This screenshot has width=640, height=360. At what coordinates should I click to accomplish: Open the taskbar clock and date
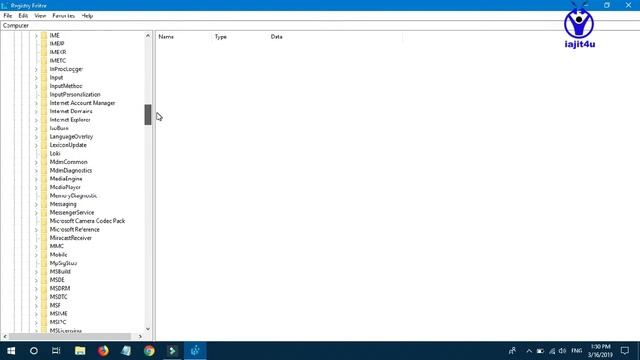point(600,351)
